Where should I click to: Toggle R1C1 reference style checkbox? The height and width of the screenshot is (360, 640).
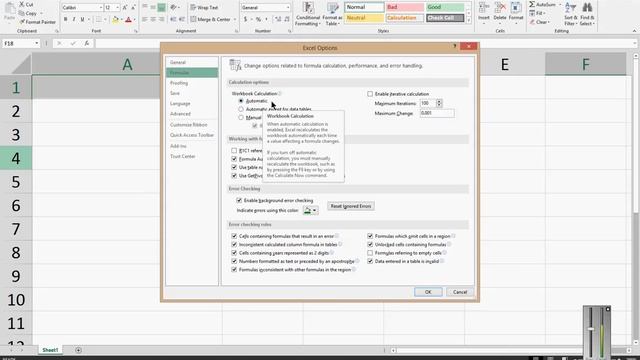point(234,151)
